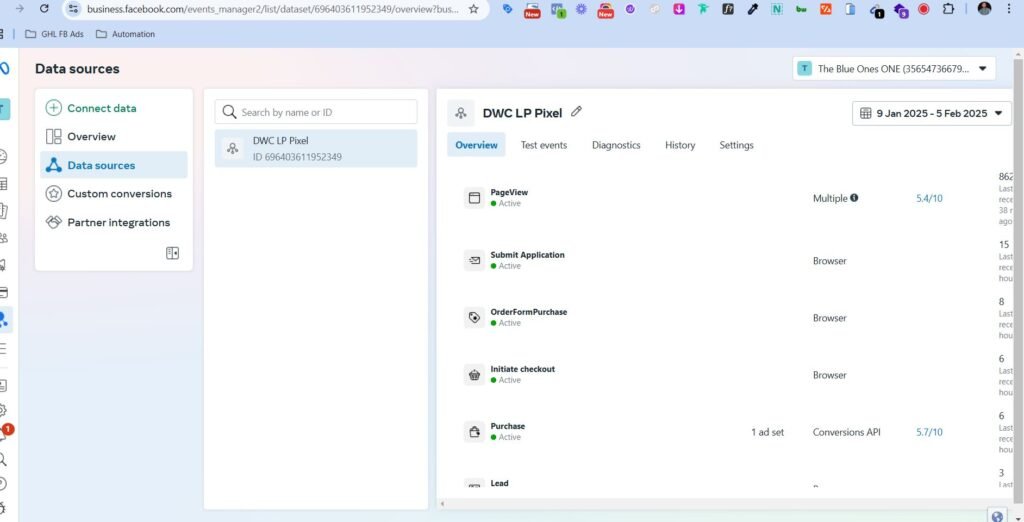This screenshot has width=1024, height=522.
Task: Click the pencil icon to rename DWC LP Pixel
Action: 576,112
